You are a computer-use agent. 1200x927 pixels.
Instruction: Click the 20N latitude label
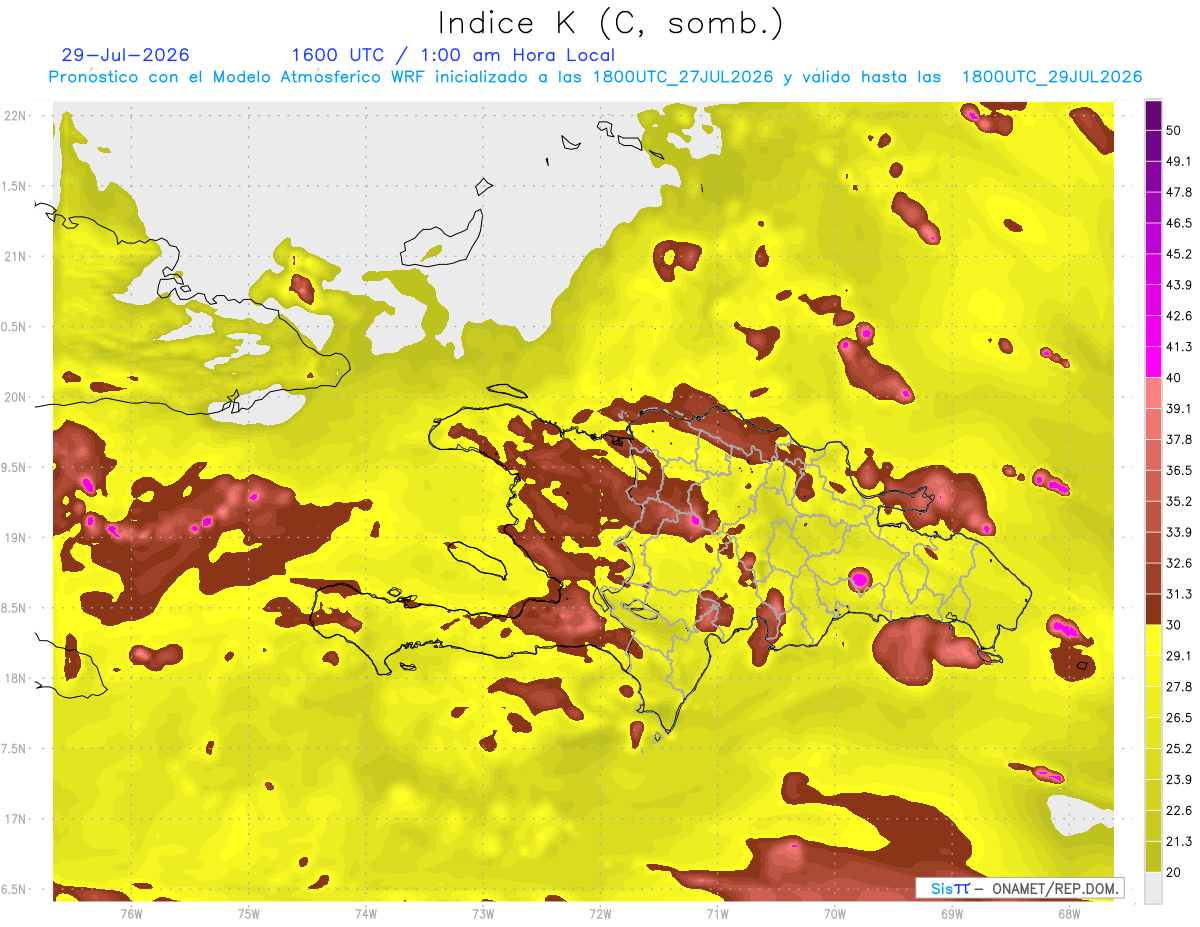pyautogui.click(x=17, y=397)
